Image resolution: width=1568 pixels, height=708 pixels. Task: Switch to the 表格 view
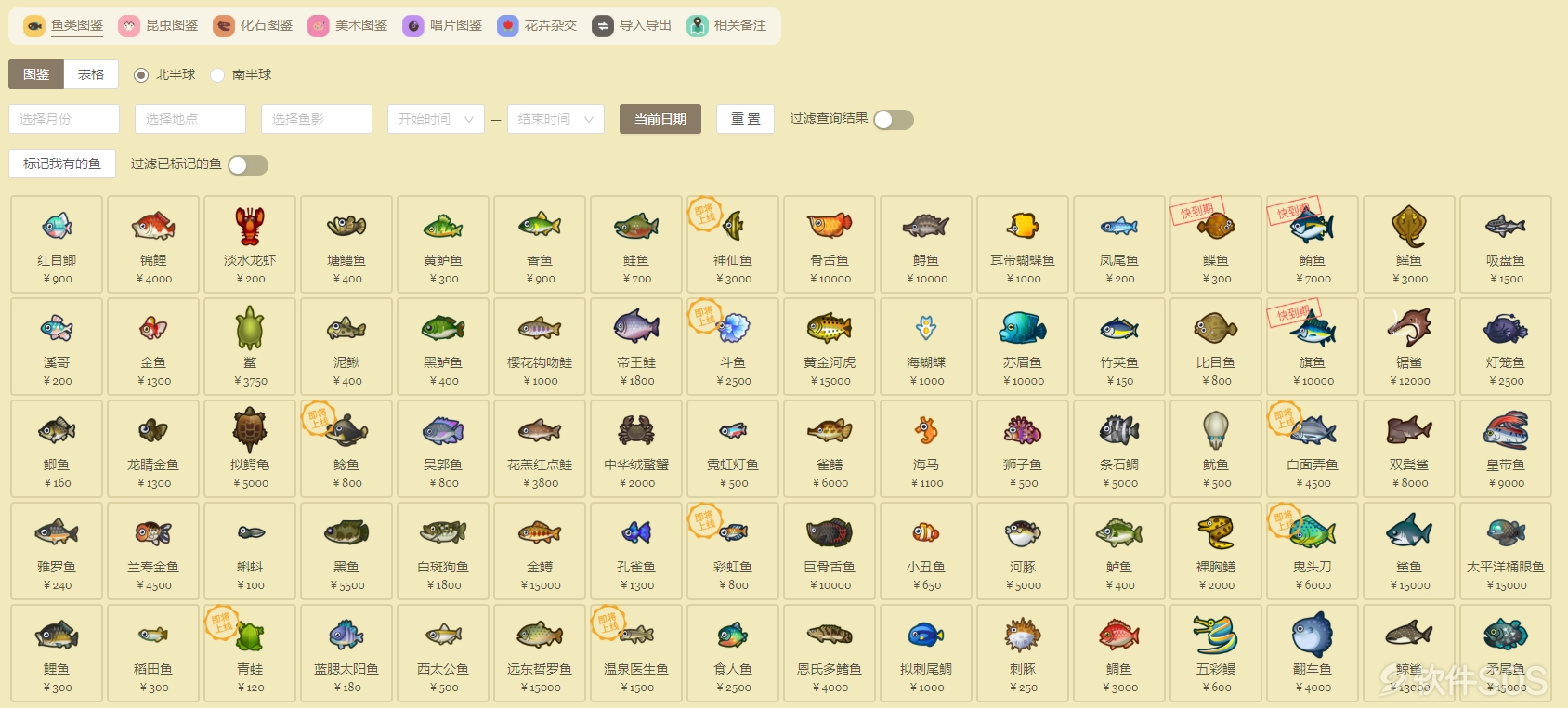click(91, 74)
